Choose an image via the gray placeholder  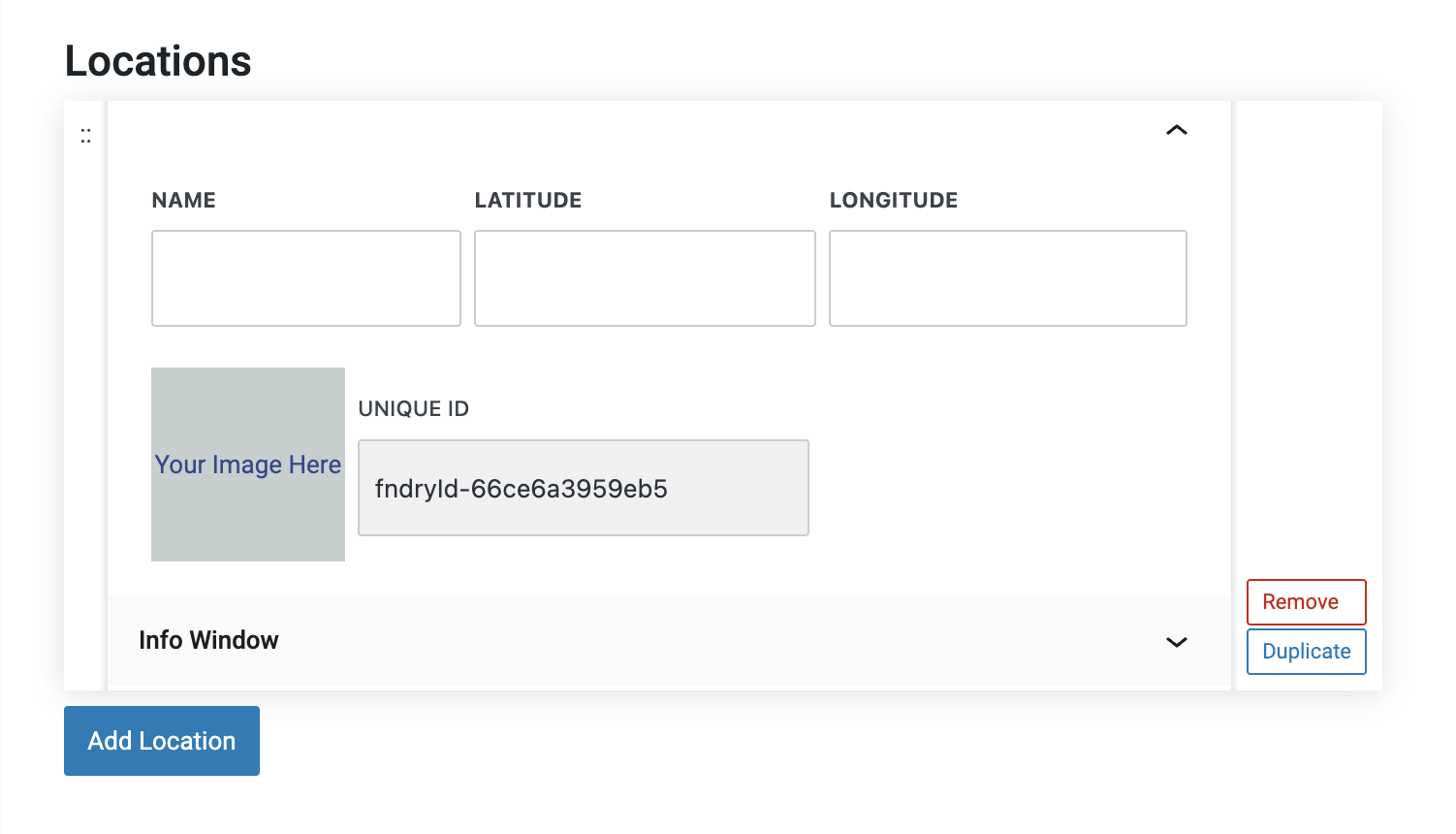coord(248,407)
